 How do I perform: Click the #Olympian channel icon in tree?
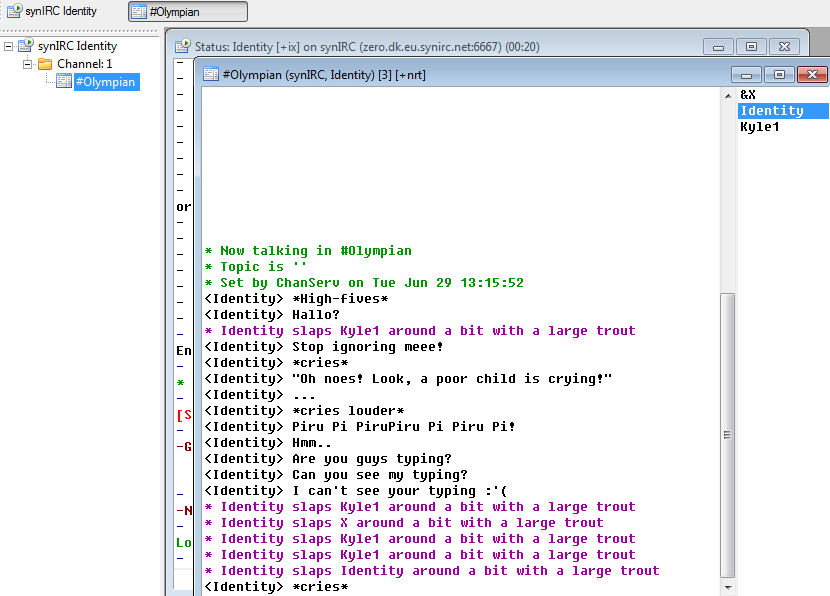point(64,82)
